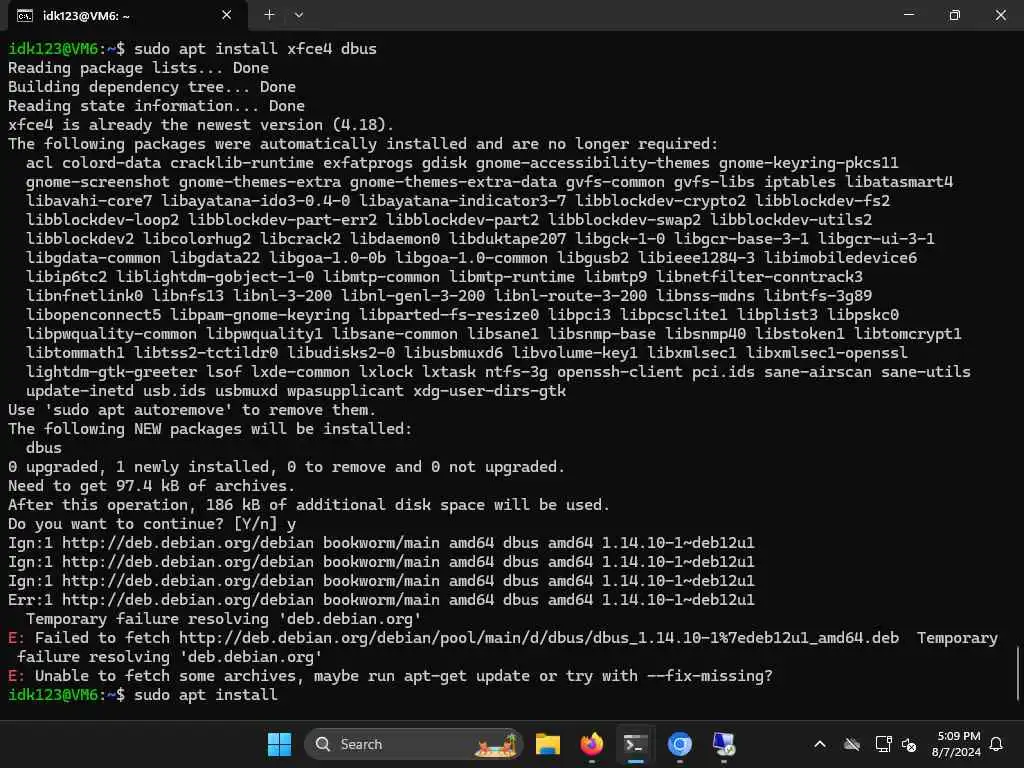This screenshot has width=1024, height=768.
Task: Expand the new tab profile dropdown
Action: point(298,14)
